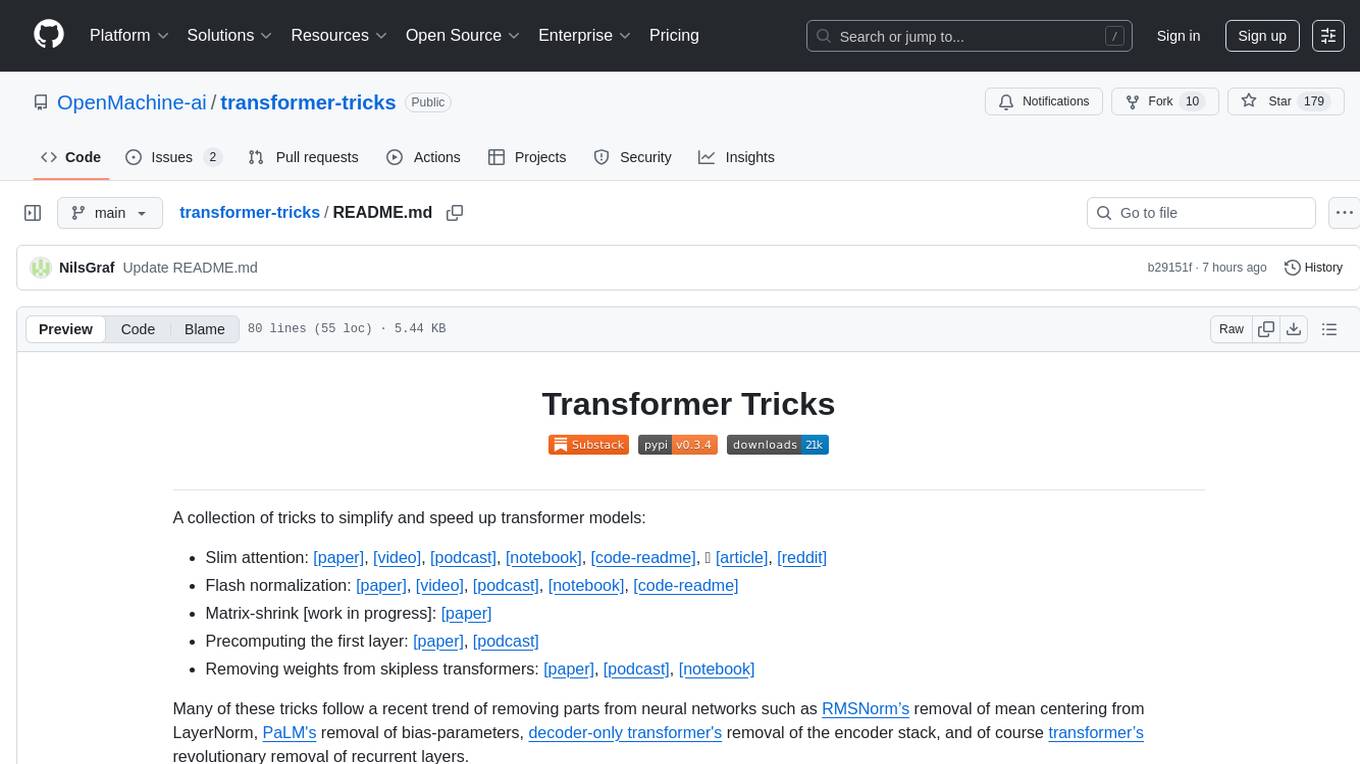This screenshot has height=764, width=1360.
Task: Download the raw file icon
Action: tap(1293, 329)
